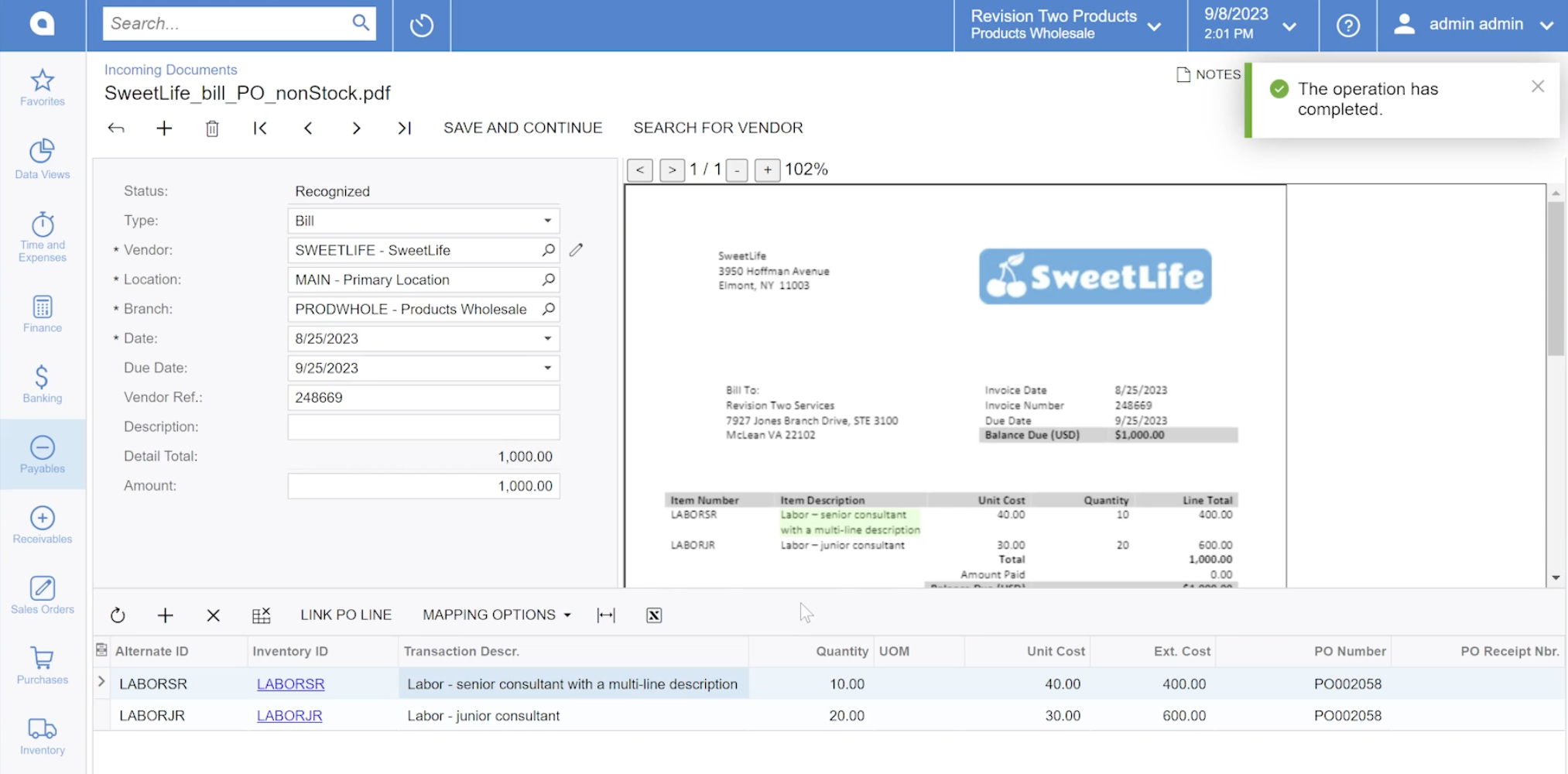Open the Finance workspace
1568x774 pixels.
[x=43, y=313]
